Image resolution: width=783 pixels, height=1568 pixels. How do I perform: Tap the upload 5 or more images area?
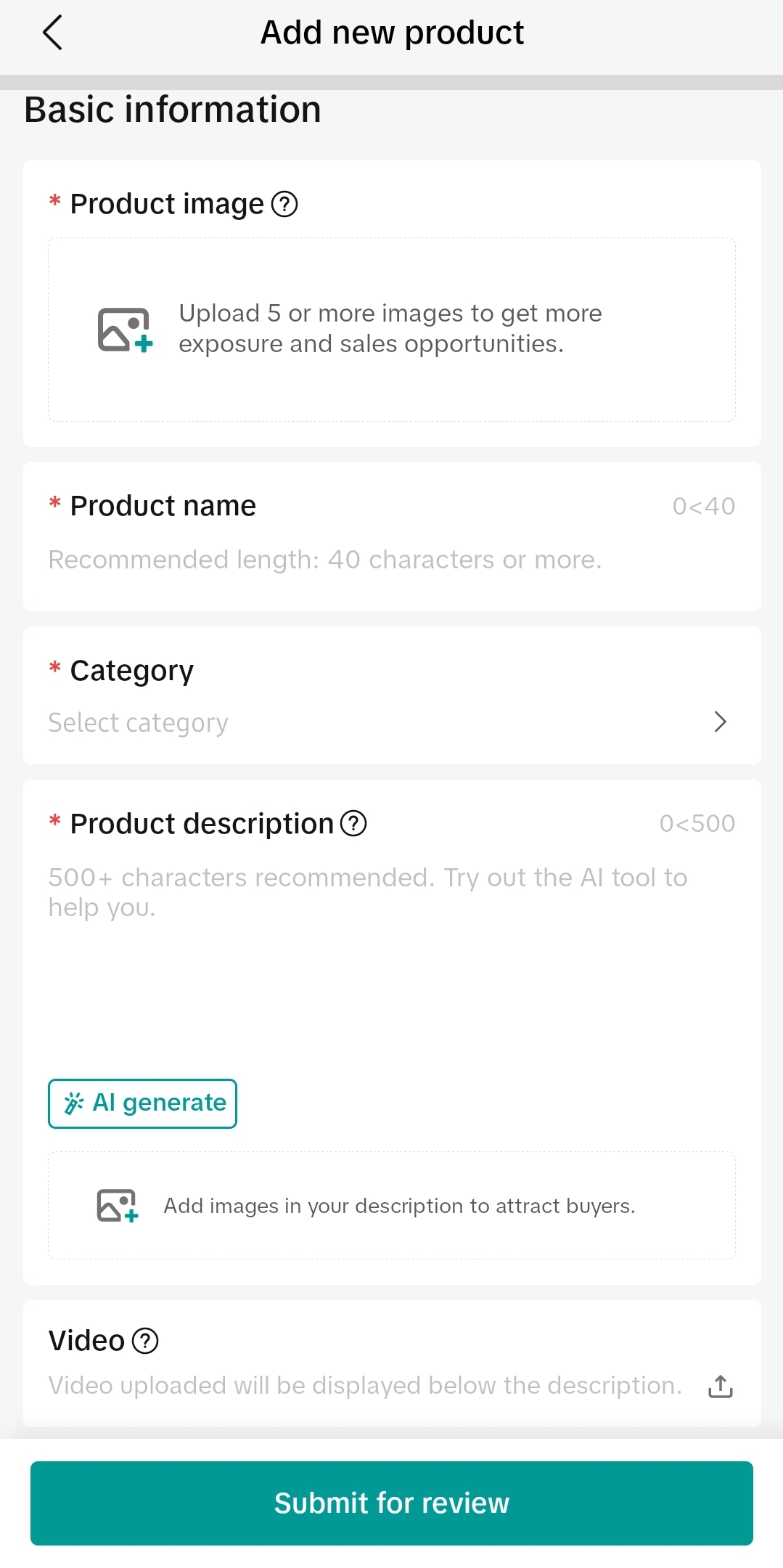point(390,329)
